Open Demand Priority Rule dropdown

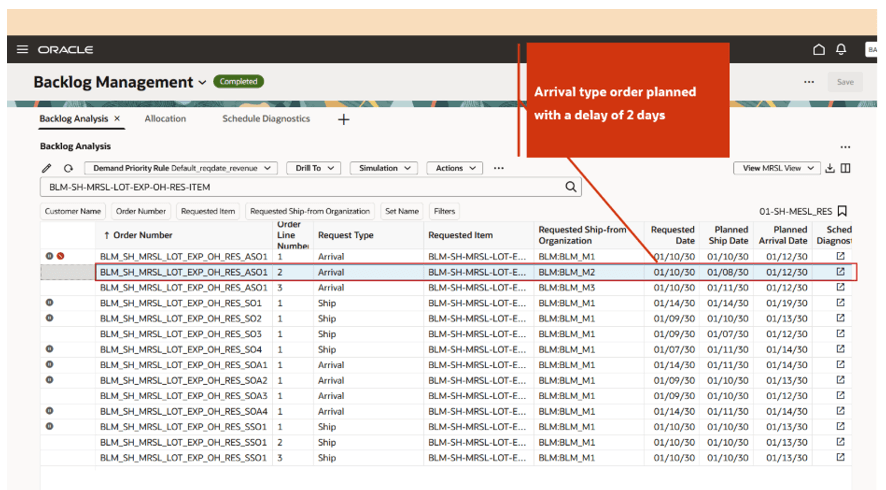tap(180, 168)
